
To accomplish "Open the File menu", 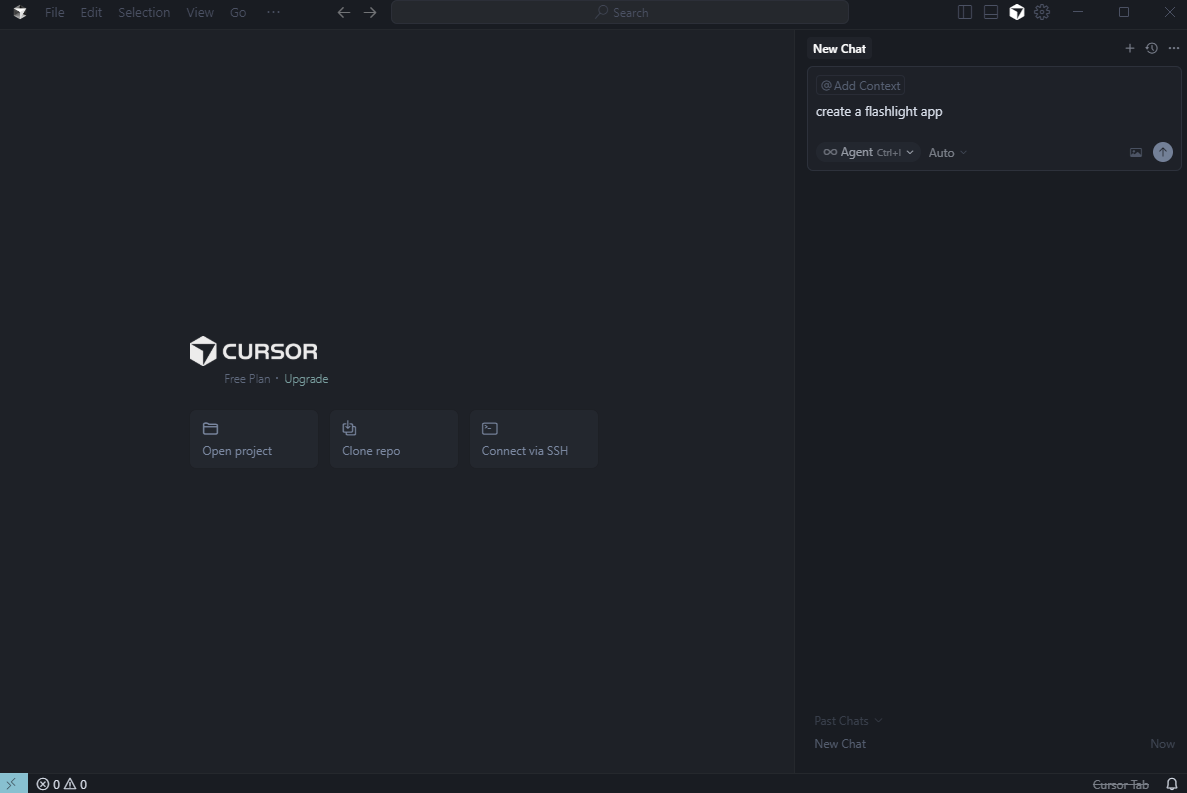I will (54, 12).
